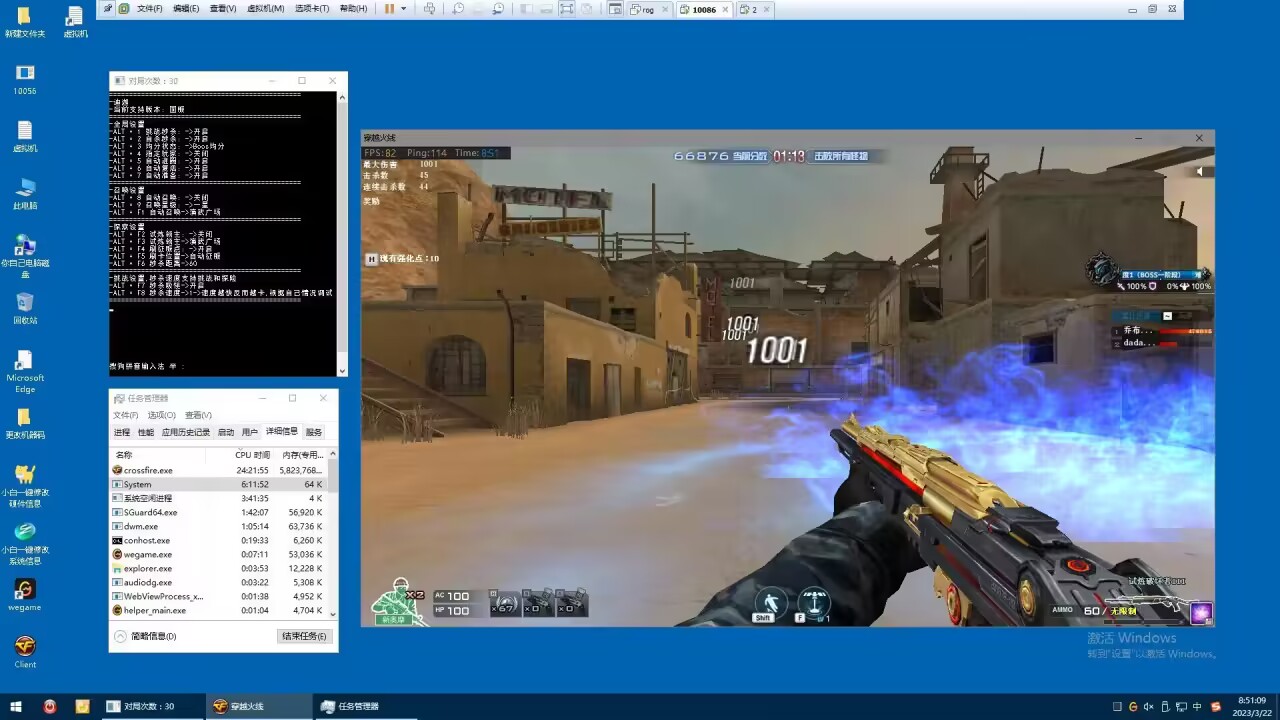Switch to Task Manager 服务 tab

point(314,432)
